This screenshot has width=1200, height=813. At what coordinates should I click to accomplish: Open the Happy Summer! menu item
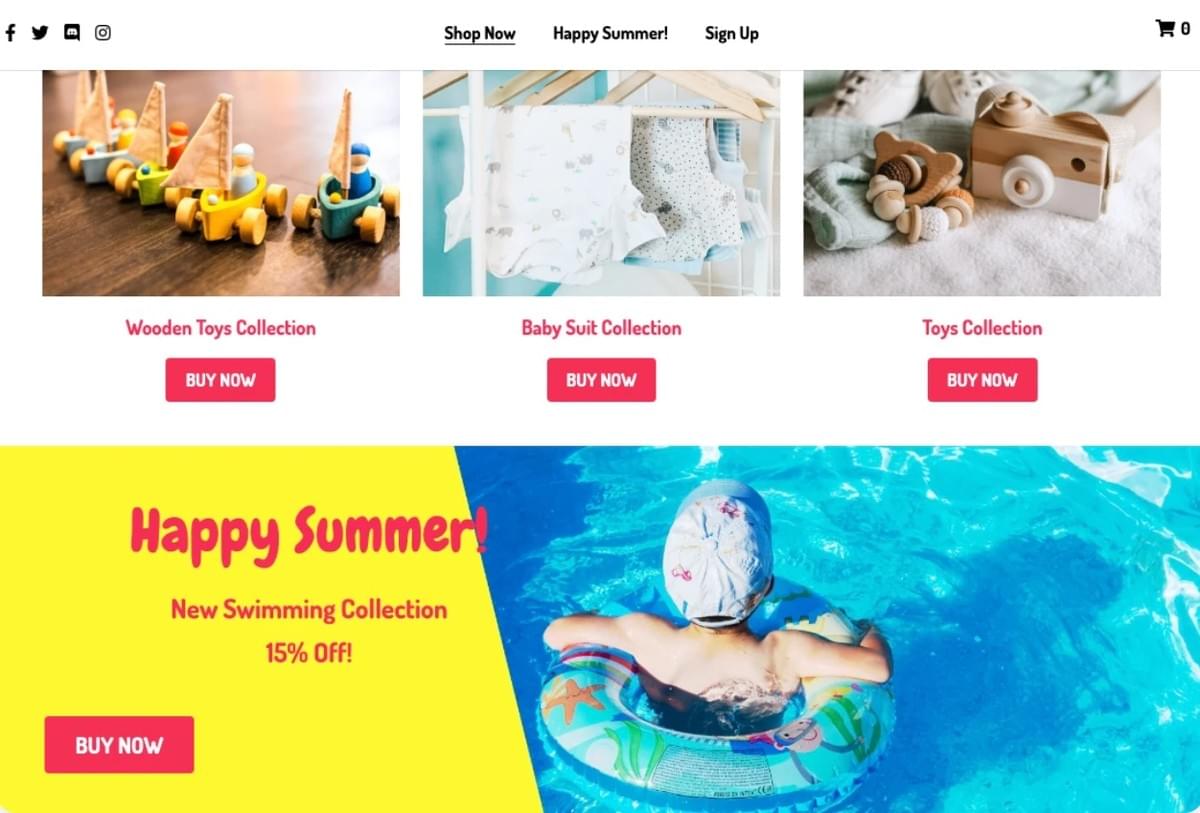coord(610,33)
